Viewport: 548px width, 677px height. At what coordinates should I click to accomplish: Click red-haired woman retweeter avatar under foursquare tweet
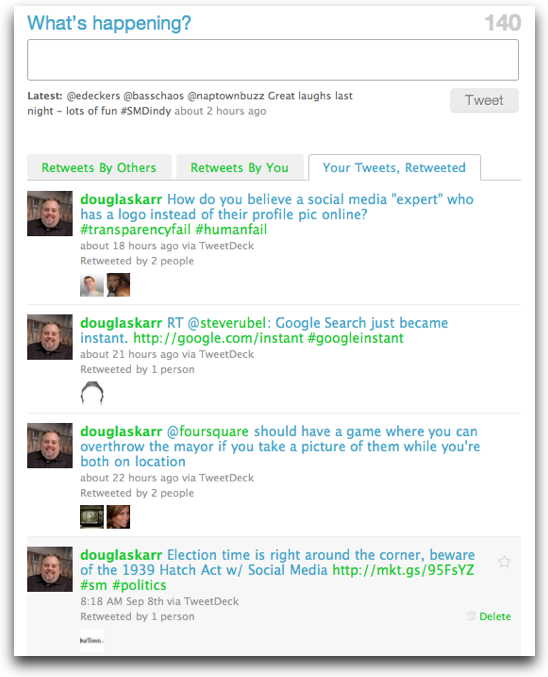[118, 517]
